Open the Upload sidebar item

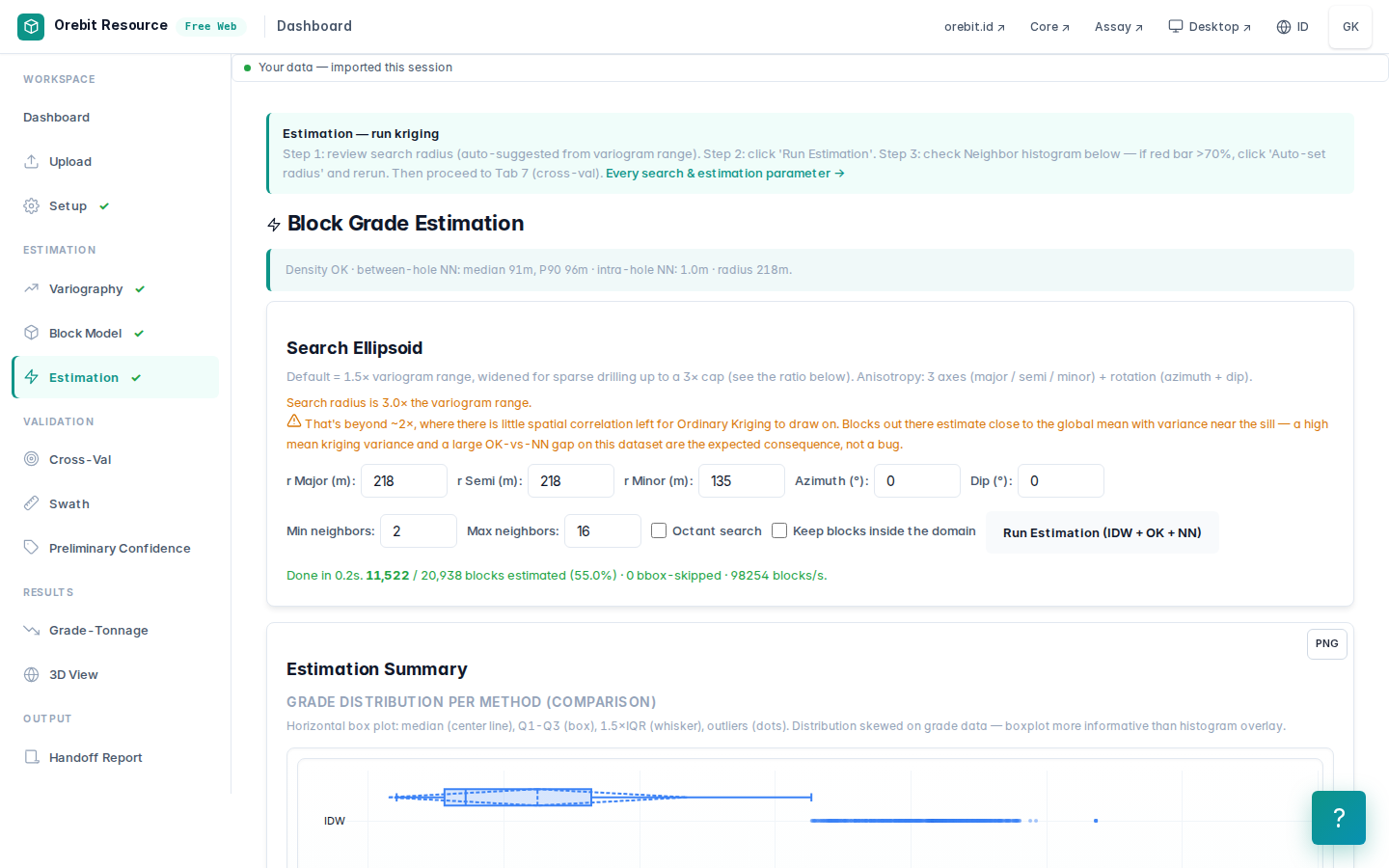(115, 161)
